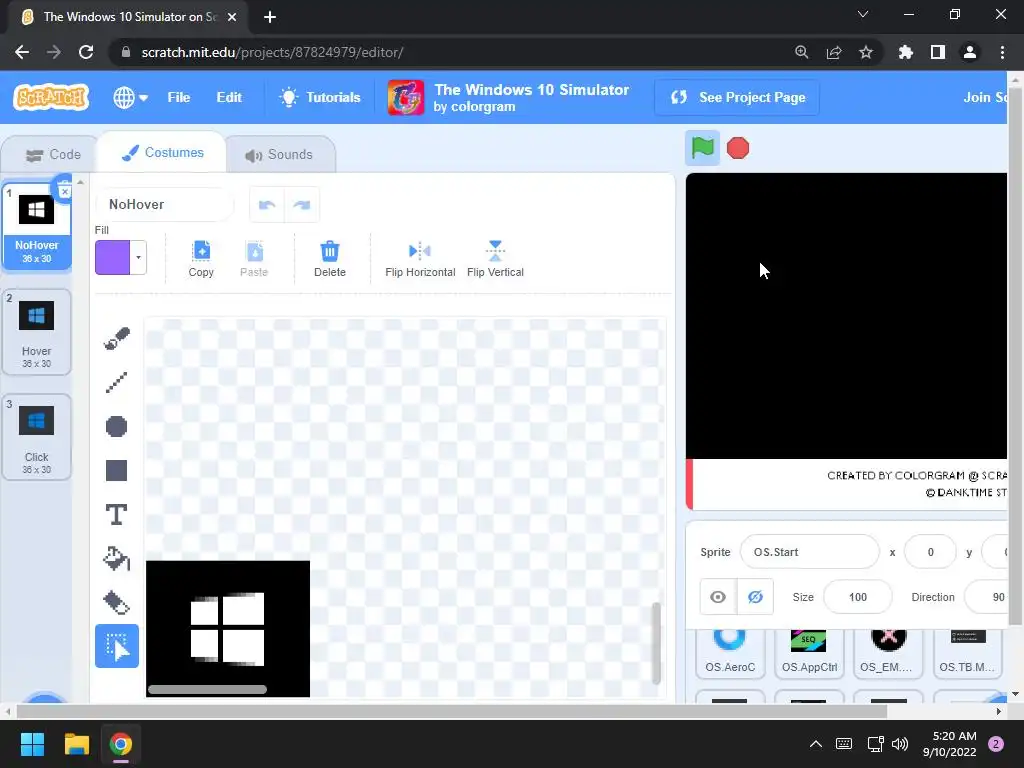
Task: Open Chrome three-dot menu
Action: (x=1002, y=52)
